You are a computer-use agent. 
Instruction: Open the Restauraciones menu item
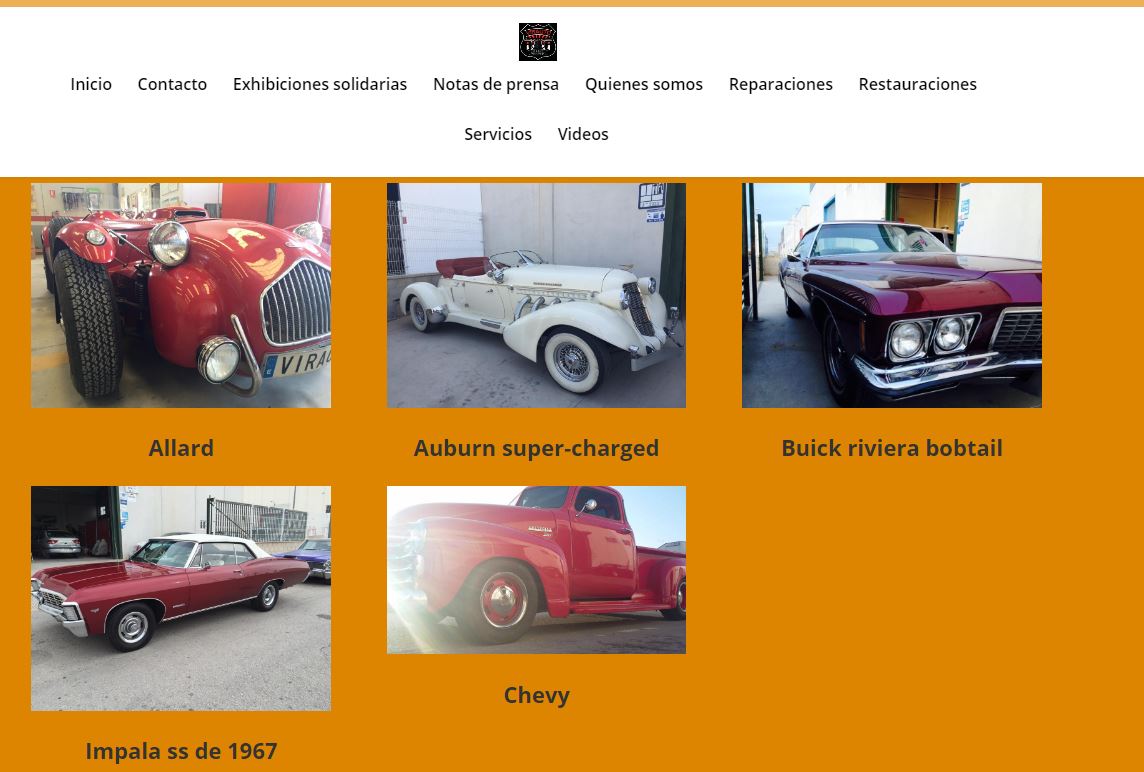coord(917,84)
